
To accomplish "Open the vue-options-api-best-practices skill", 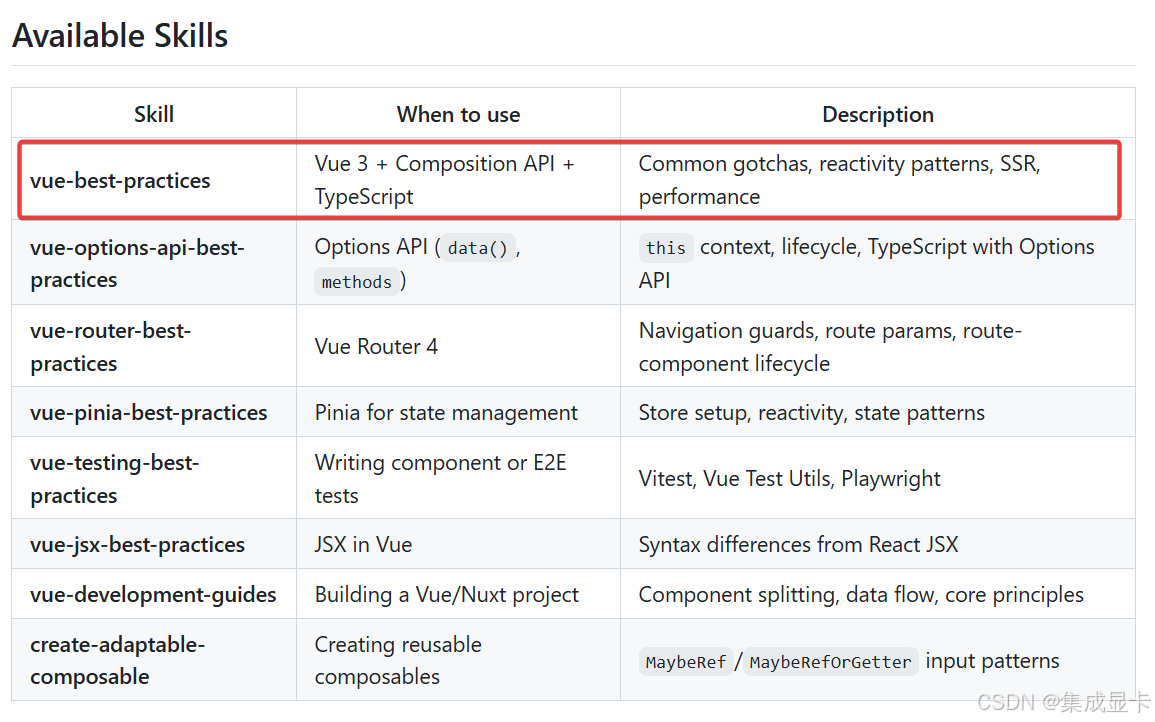I will pos(137,263).
